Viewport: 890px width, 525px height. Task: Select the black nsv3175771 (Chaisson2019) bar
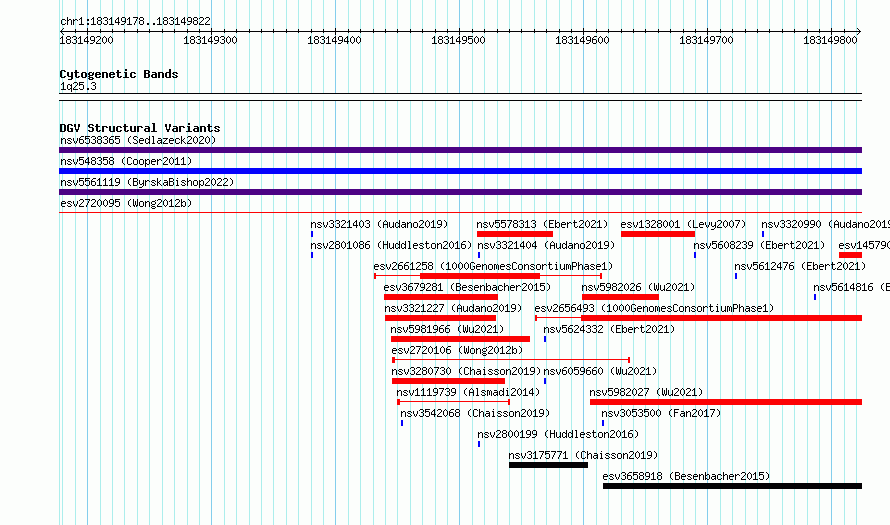[x=548, y=465]
